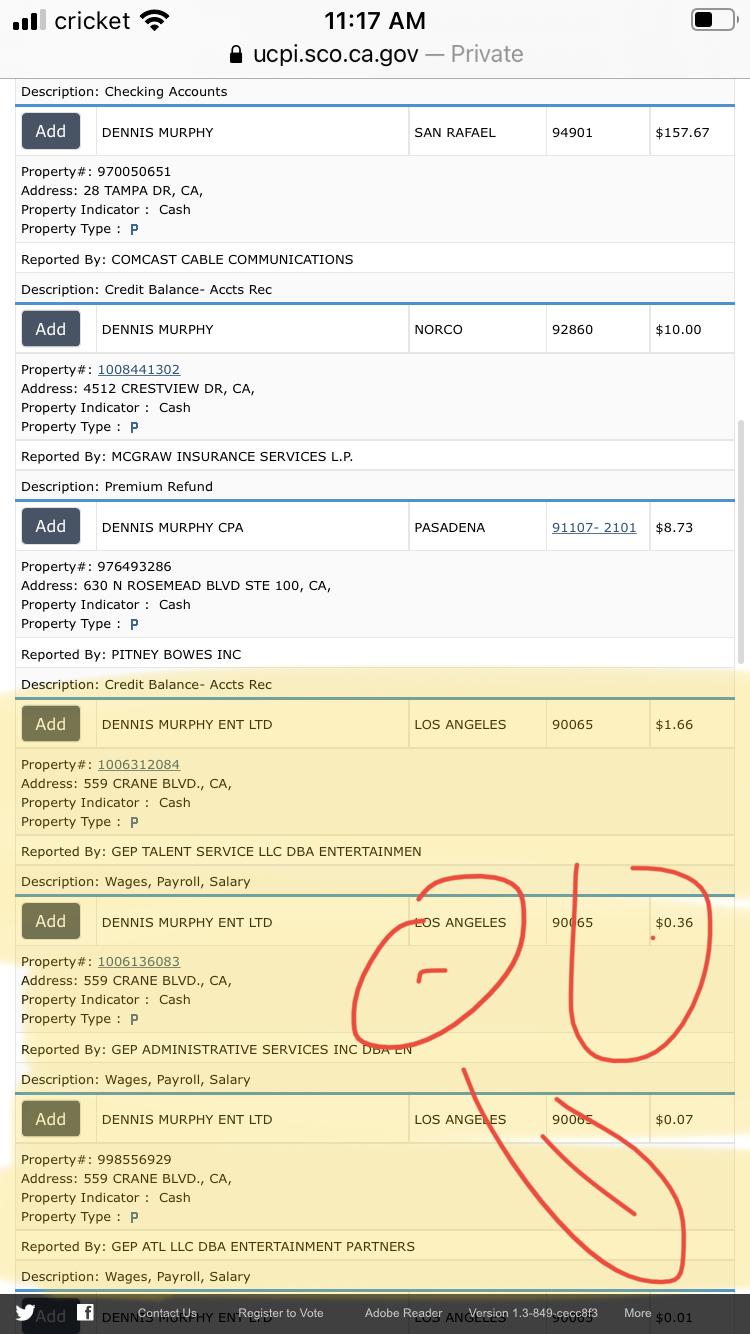Add the $0.36 Dennis Murphy Ent claim
Viewport: 750px width, 1334px height.
coord(51,921)
